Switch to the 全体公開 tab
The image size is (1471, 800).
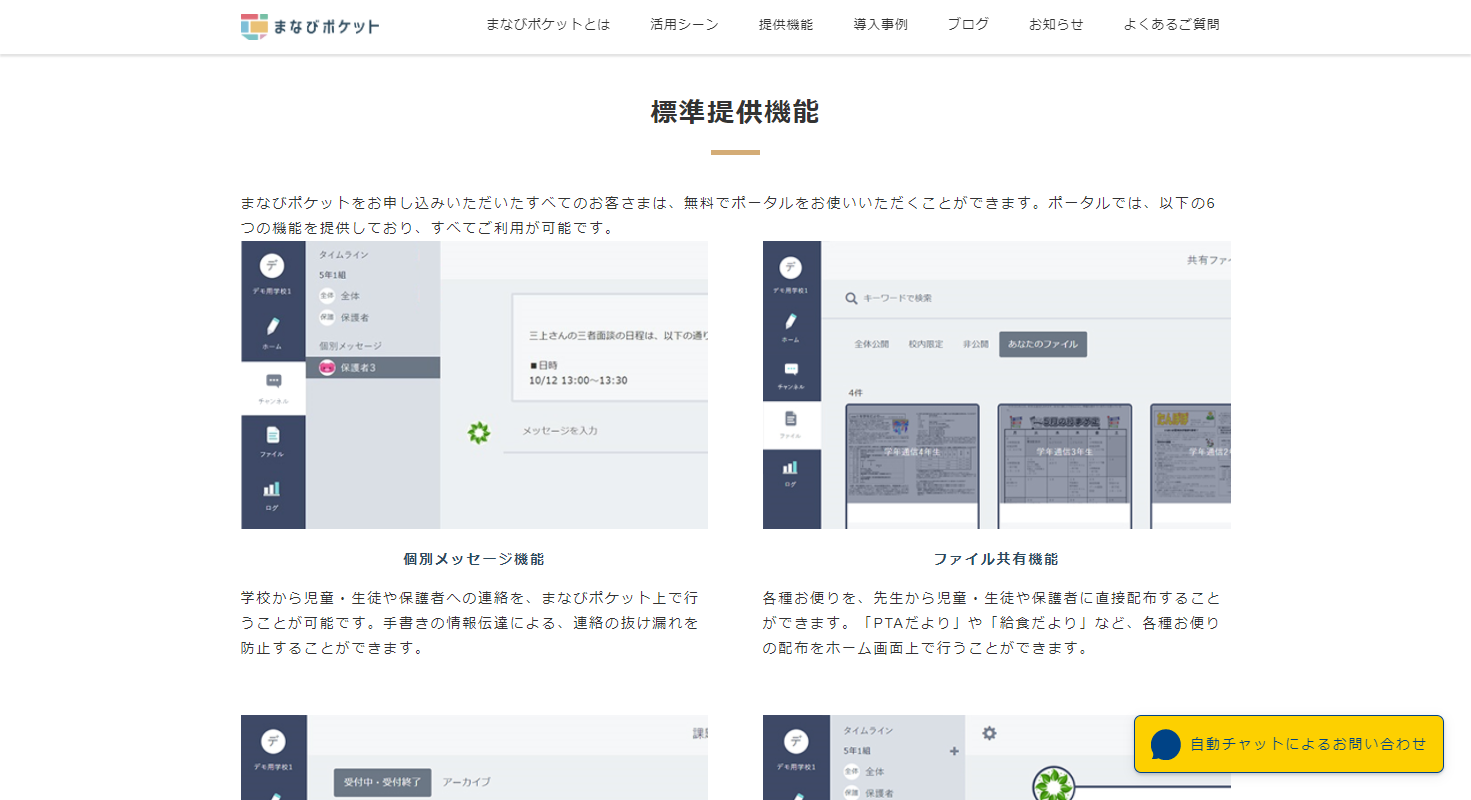click(871, 344)
